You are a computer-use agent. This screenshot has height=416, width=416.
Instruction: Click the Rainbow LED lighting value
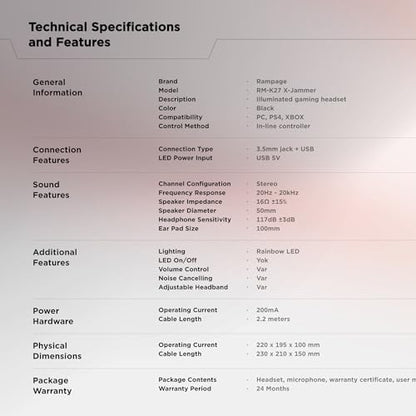(x=278, y=251)
